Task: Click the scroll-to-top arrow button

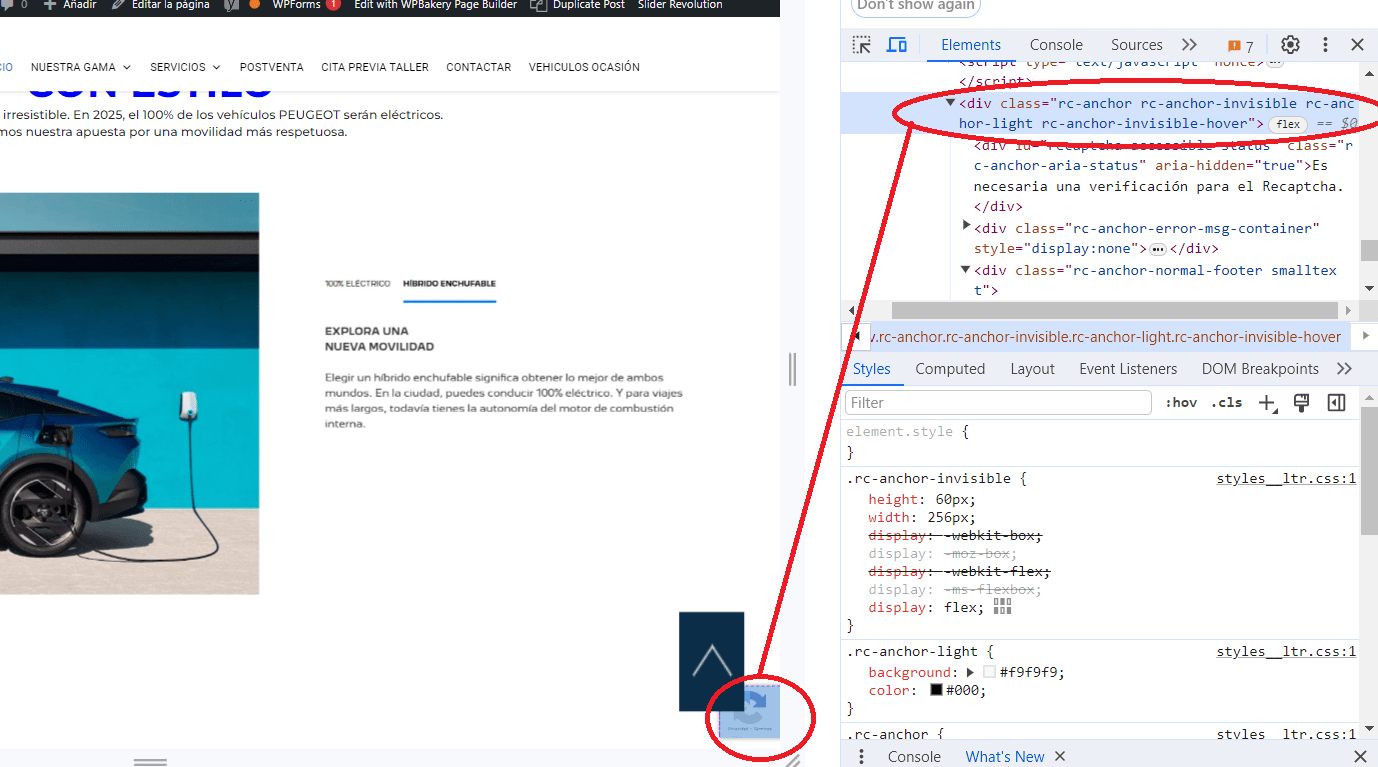Action: [711, 661]
